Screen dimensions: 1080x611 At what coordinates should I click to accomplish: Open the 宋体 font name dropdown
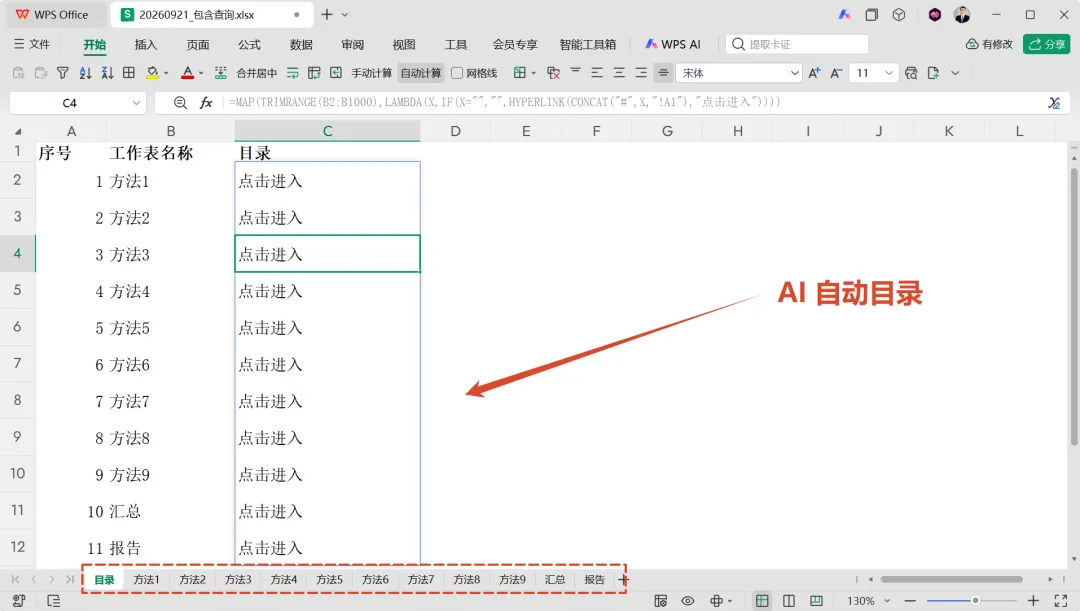[740, 73]
